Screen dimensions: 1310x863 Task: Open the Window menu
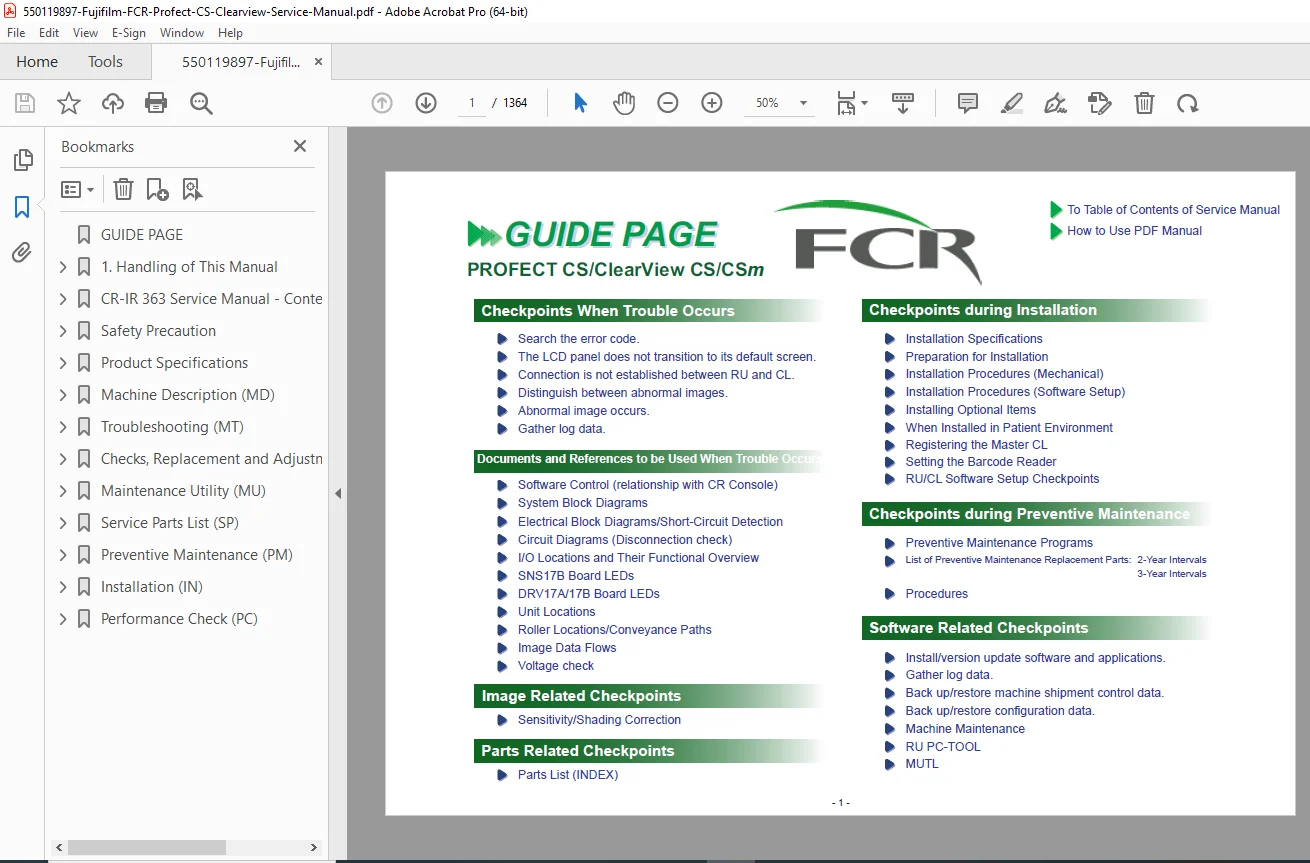tap(182, 33)
